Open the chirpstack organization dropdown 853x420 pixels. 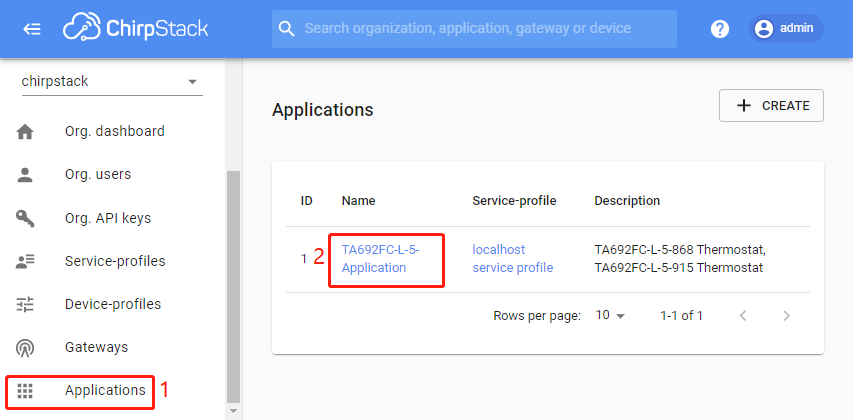coord(112,82)
